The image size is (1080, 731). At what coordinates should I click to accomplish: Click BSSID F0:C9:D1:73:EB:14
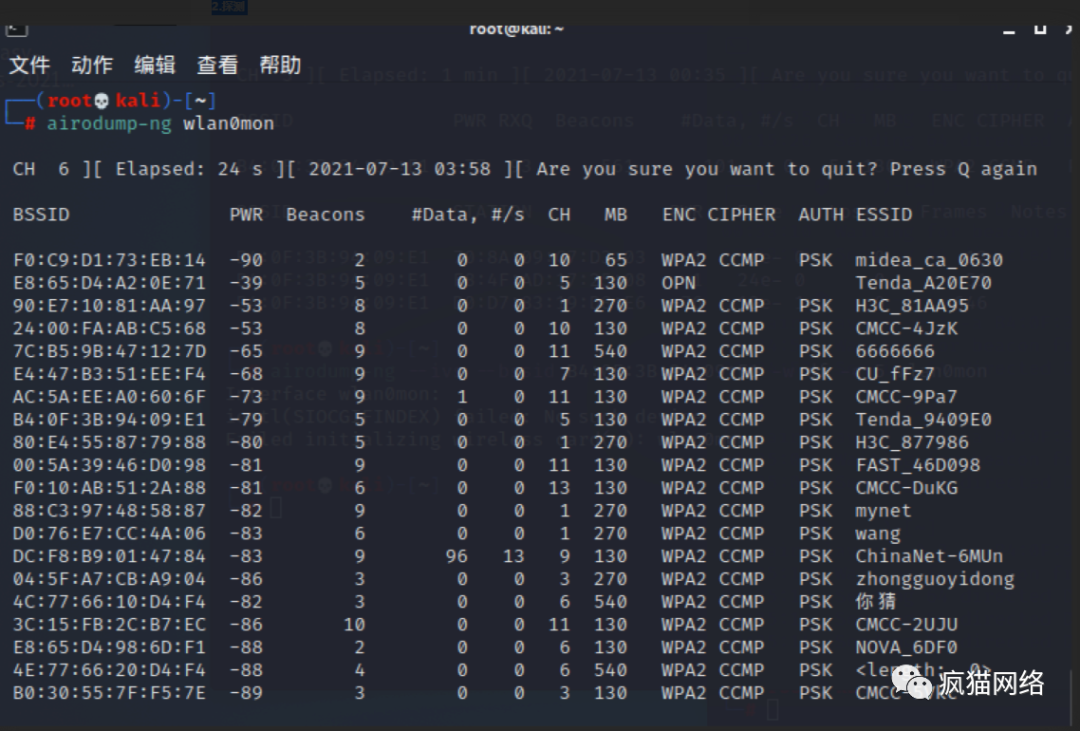click(109, 260)
